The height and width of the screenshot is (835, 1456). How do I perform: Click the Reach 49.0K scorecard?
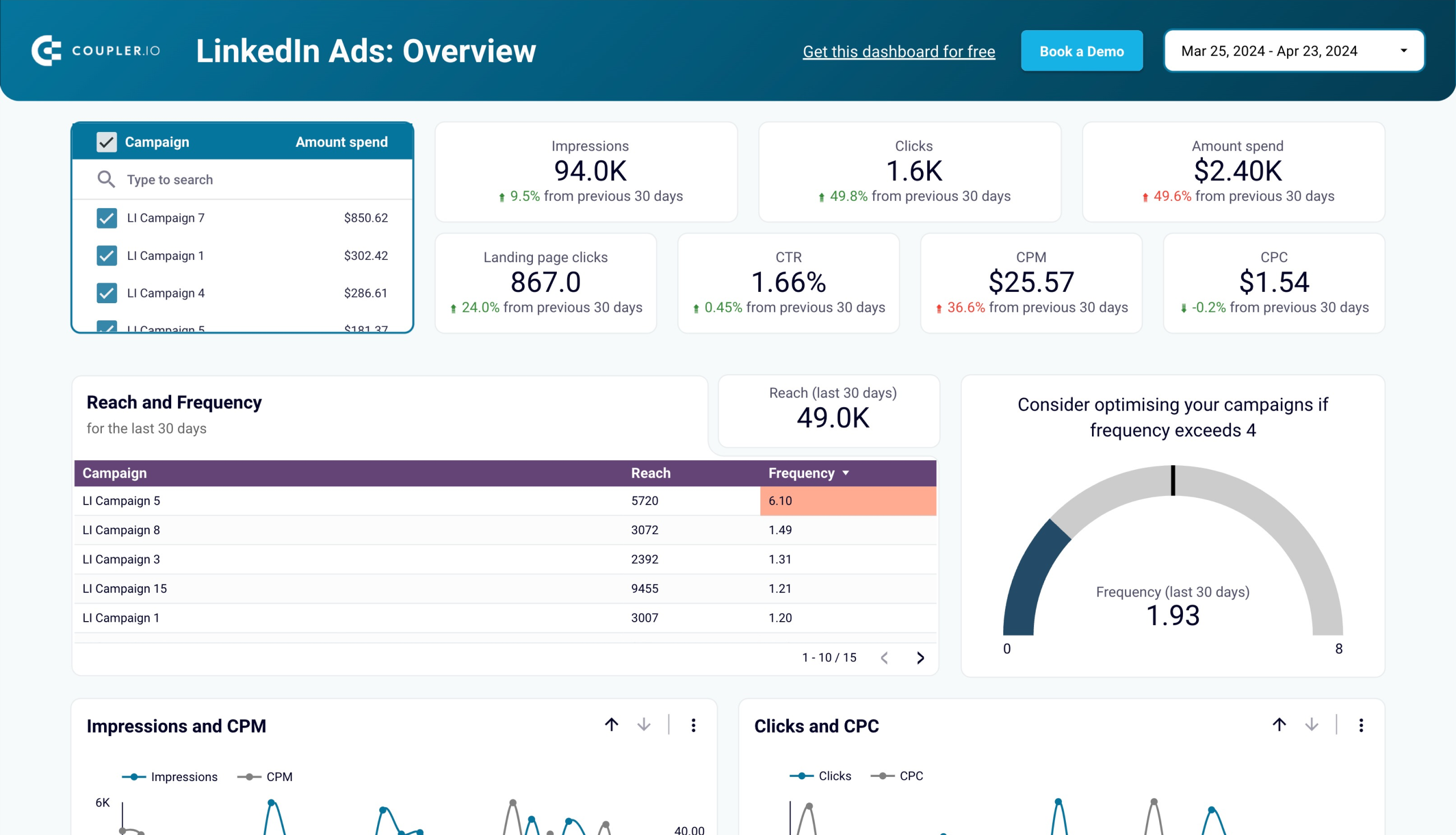click(829, 411)
